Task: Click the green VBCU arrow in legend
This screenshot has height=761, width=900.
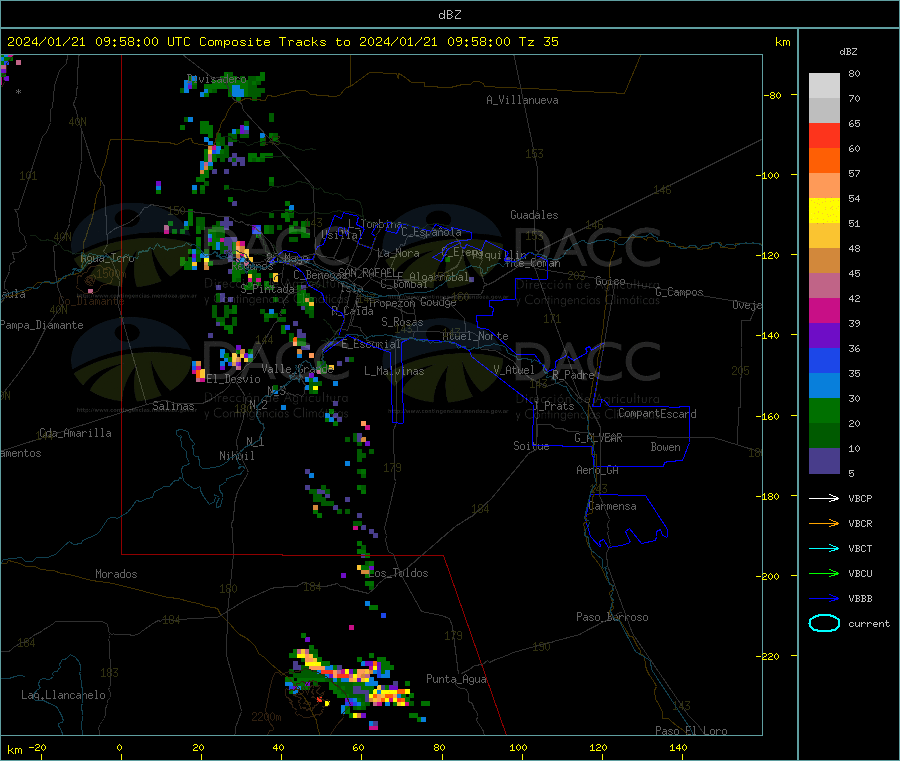Action: [x=824, y=573]
